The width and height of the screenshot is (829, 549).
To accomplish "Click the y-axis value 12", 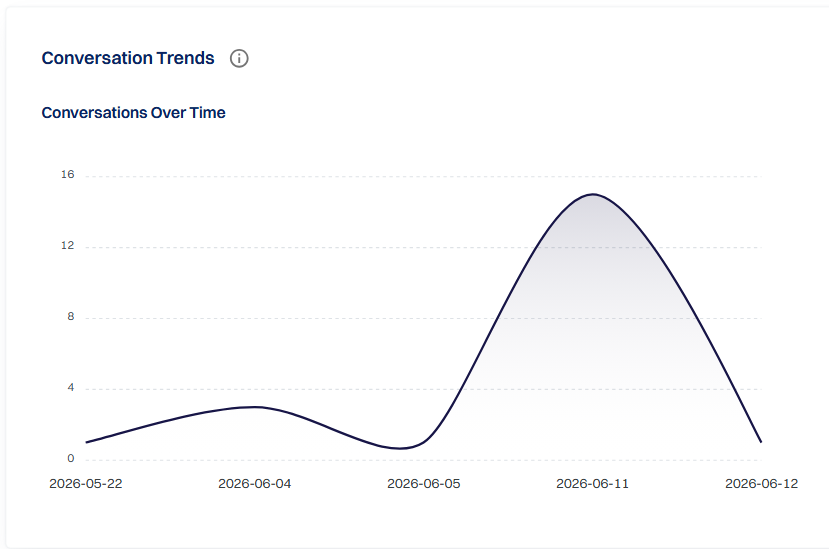I will [68, 245].
